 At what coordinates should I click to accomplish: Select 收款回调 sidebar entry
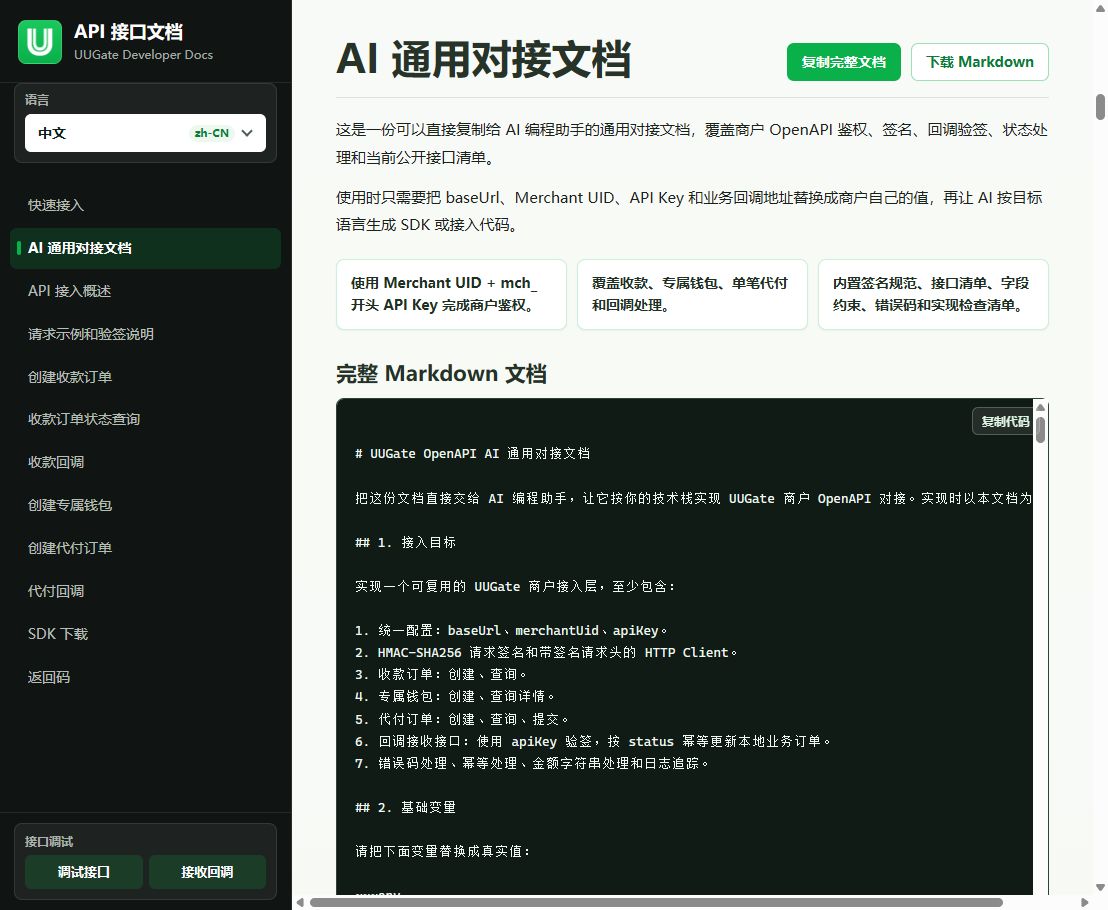56,462
